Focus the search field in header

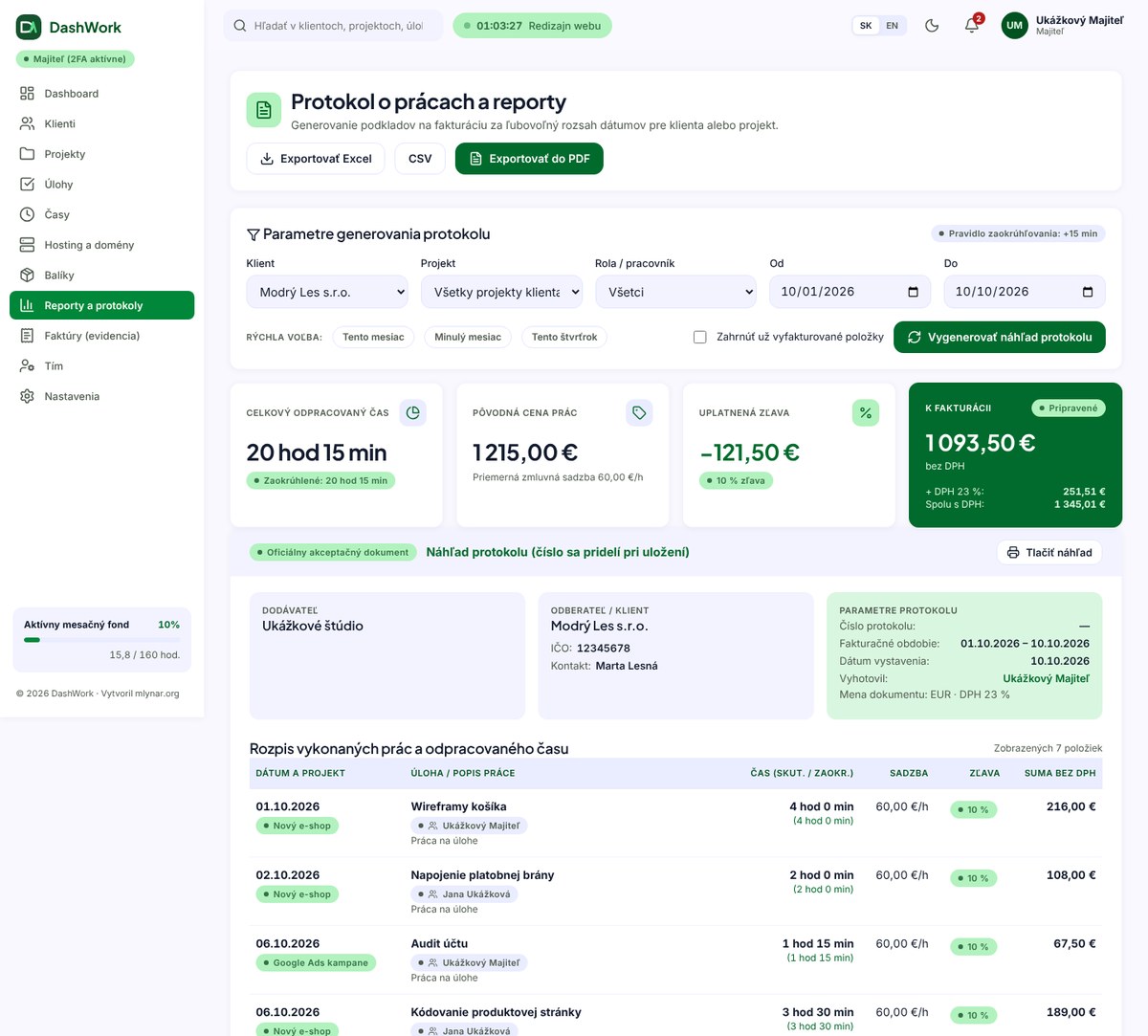pyautogui.click(x=333, y=26)
